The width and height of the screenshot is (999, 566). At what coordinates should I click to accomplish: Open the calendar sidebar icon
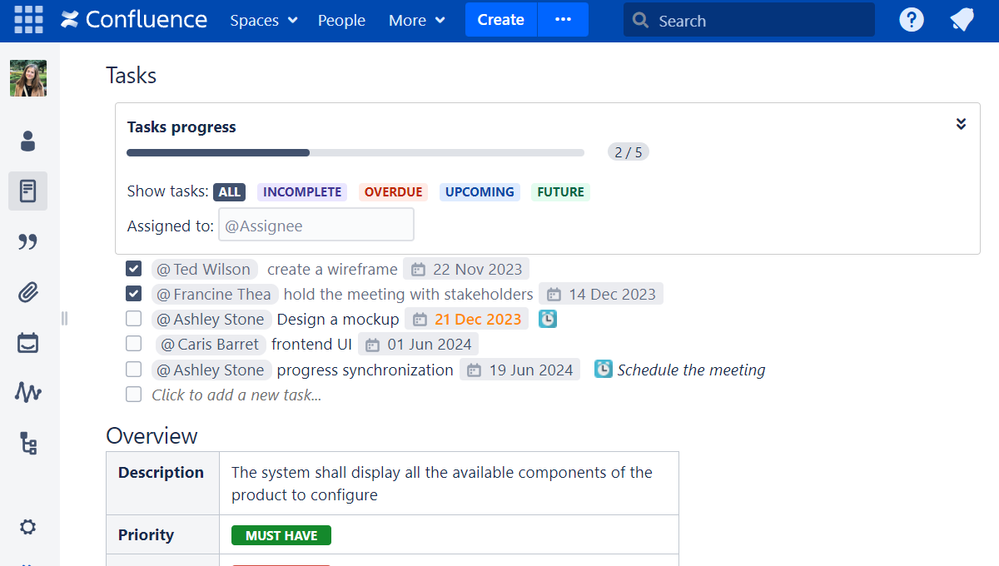(28, 343)
